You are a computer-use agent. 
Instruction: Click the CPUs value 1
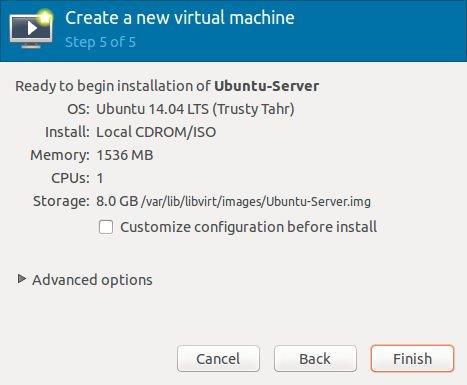point(100,178)
